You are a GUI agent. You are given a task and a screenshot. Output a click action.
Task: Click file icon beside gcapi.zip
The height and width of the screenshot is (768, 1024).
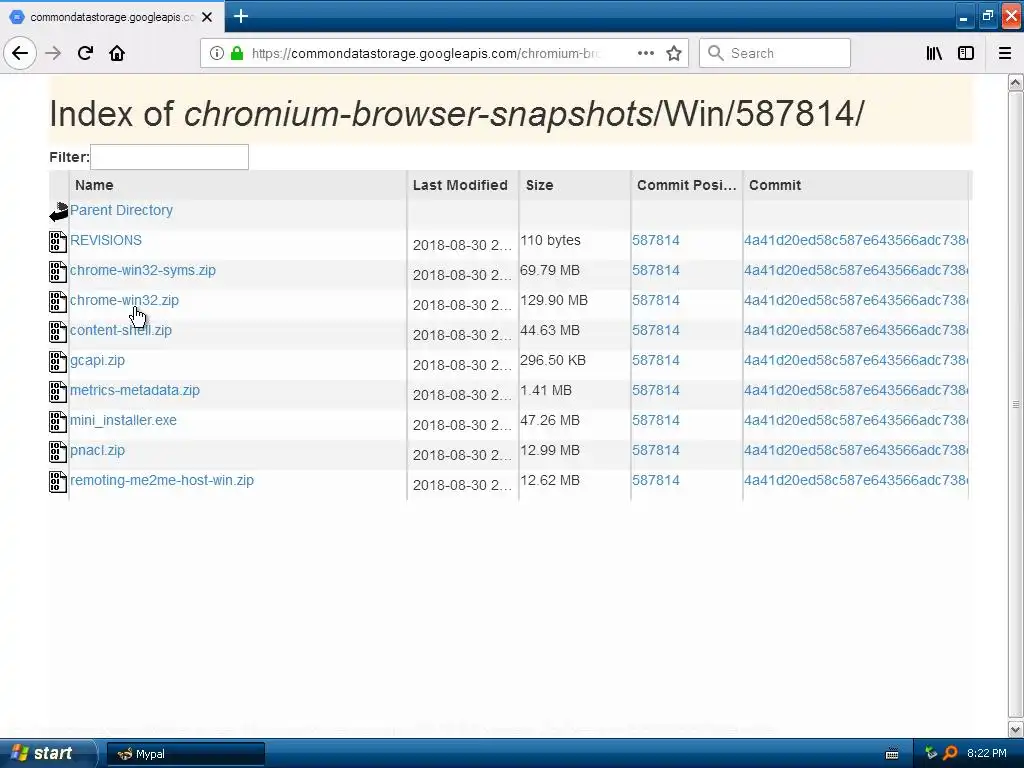click(58, 362)
